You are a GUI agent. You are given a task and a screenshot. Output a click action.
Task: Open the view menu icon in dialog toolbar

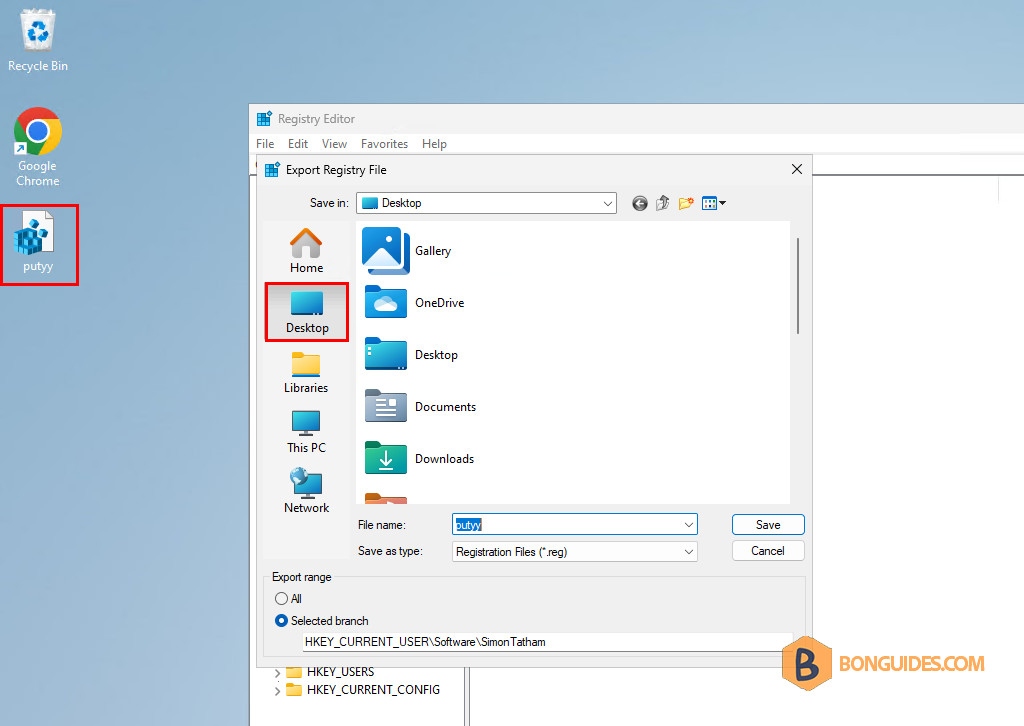pos(714,204)
